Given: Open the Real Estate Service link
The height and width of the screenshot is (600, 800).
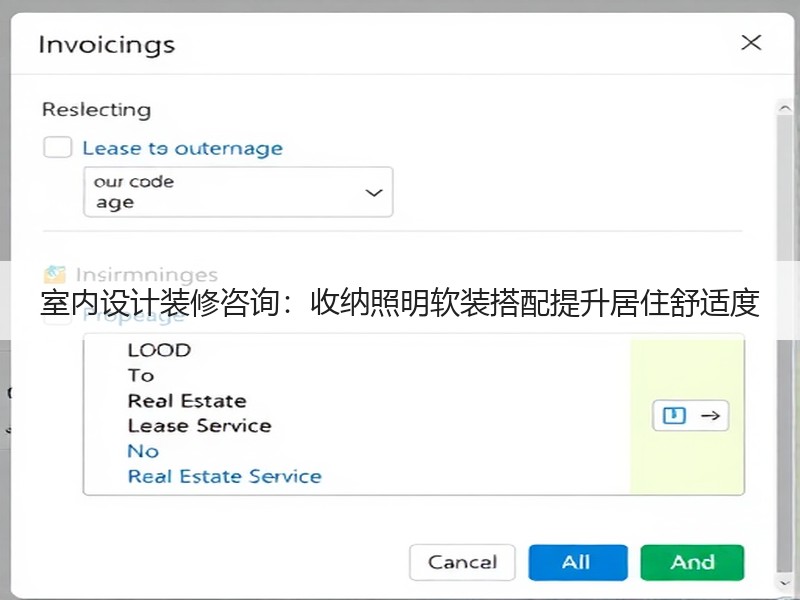Looking at the screenshot, I should pyautogui.click(x=224, y=476).
